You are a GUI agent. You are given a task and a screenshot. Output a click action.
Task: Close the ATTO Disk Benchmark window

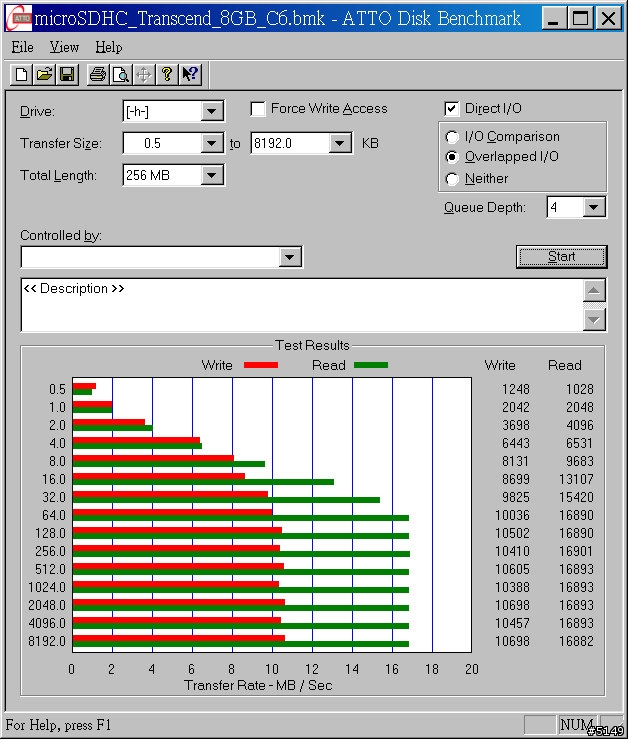(x=609, y=18)
